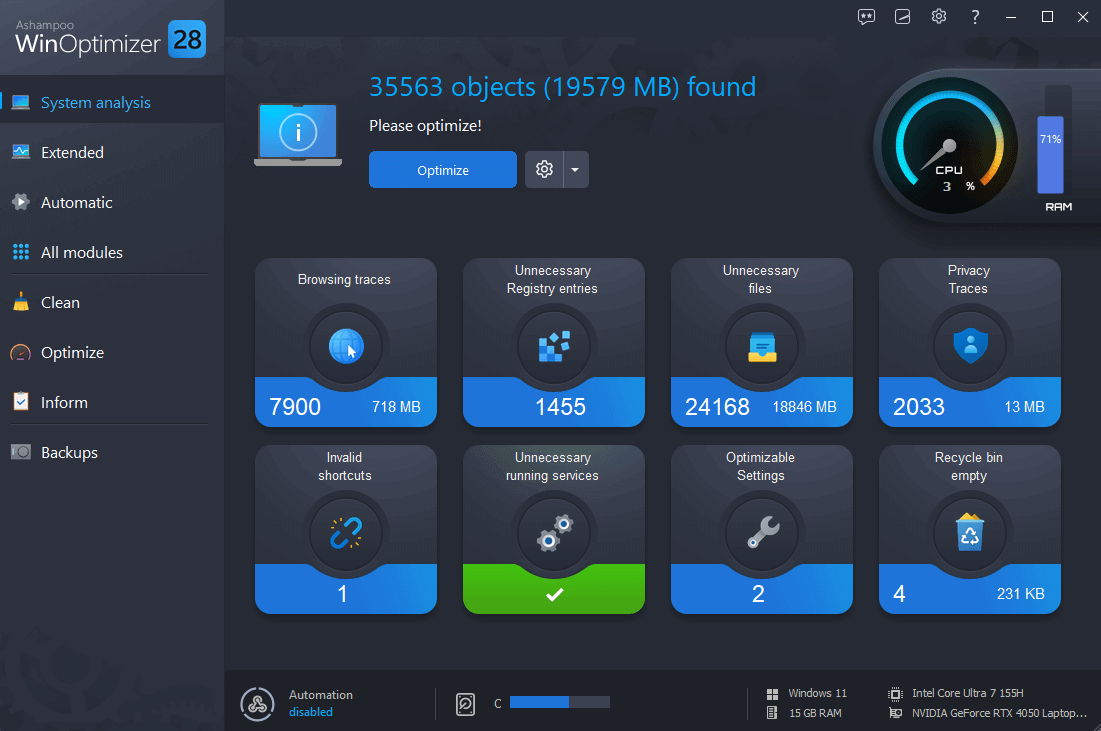This screenshot has height=731, width=1101.
Task: Select the Unnecessary running services gears icon
Action: (553, 533)
